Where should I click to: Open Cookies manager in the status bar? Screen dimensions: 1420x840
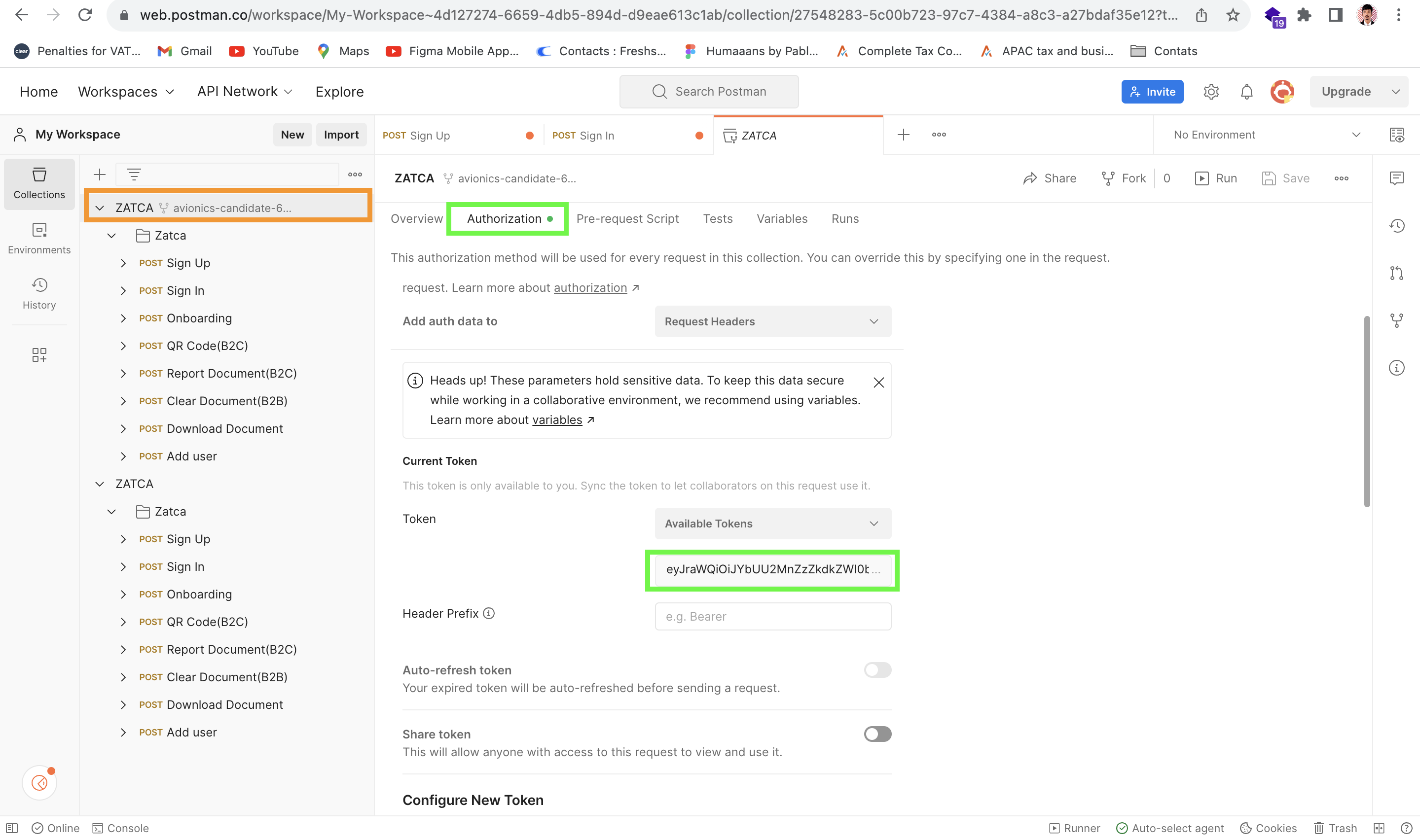(x=1268, y=828)
